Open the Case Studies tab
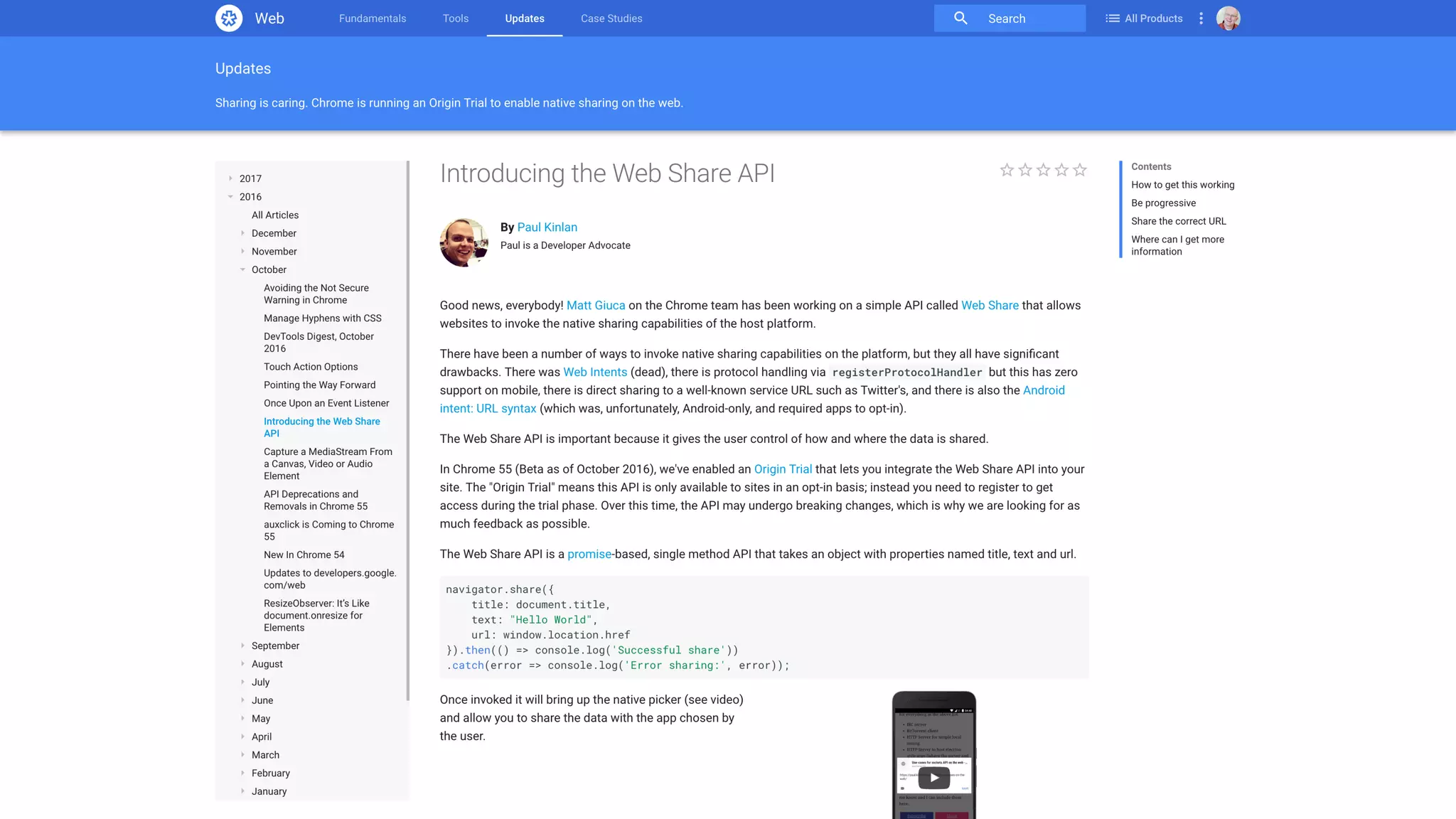This screenshot has height=819, width=1456. [611, 18]
